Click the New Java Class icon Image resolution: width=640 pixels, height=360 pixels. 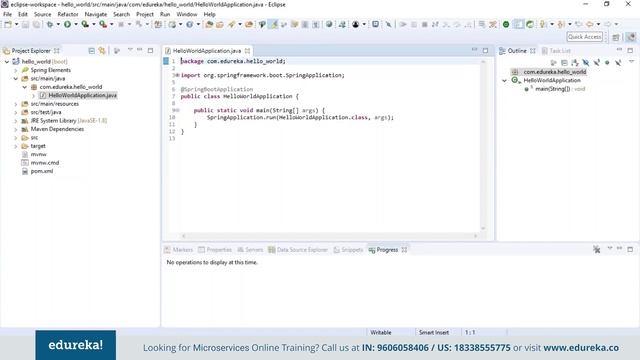click(190, 24)
